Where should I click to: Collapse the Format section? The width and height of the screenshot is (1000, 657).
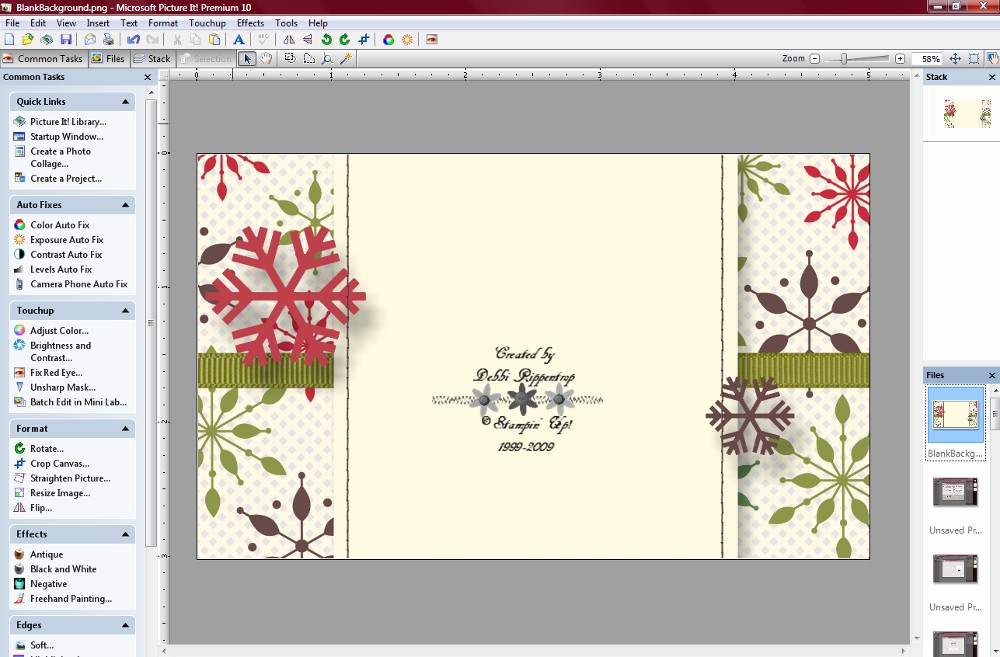tap(125, 429)
